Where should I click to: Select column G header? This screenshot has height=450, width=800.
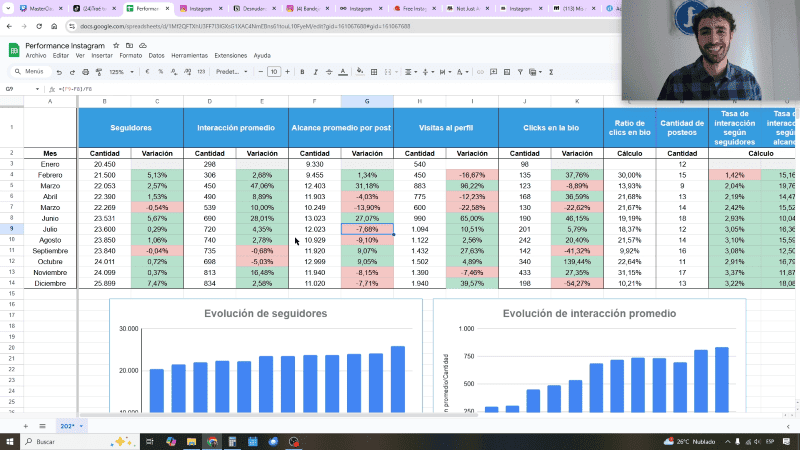(367, 102)
